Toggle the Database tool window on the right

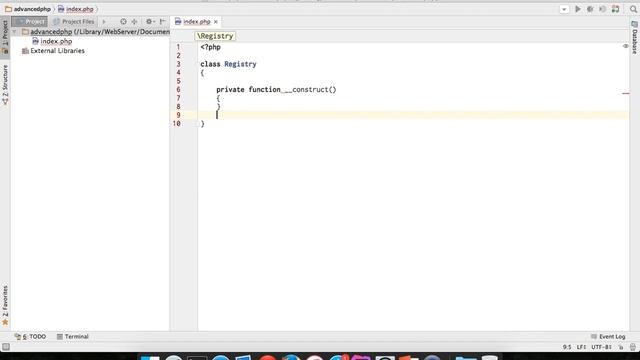point(634,38)
